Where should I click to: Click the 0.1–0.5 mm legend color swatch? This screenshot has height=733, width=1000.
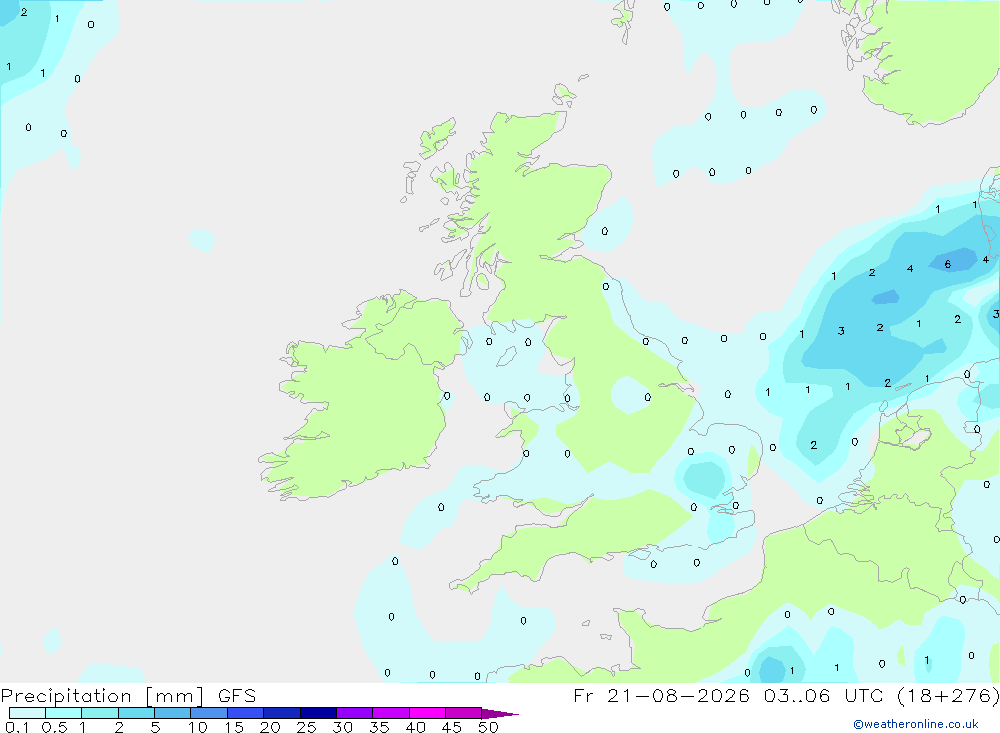tap(27, 713)
